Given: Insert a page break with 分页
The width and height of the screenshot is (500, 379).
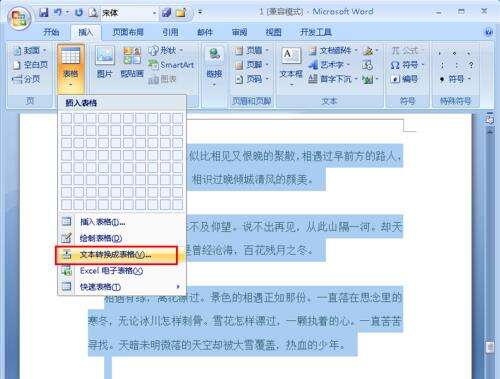Looking at the screenshot, I should pos(26,79).
